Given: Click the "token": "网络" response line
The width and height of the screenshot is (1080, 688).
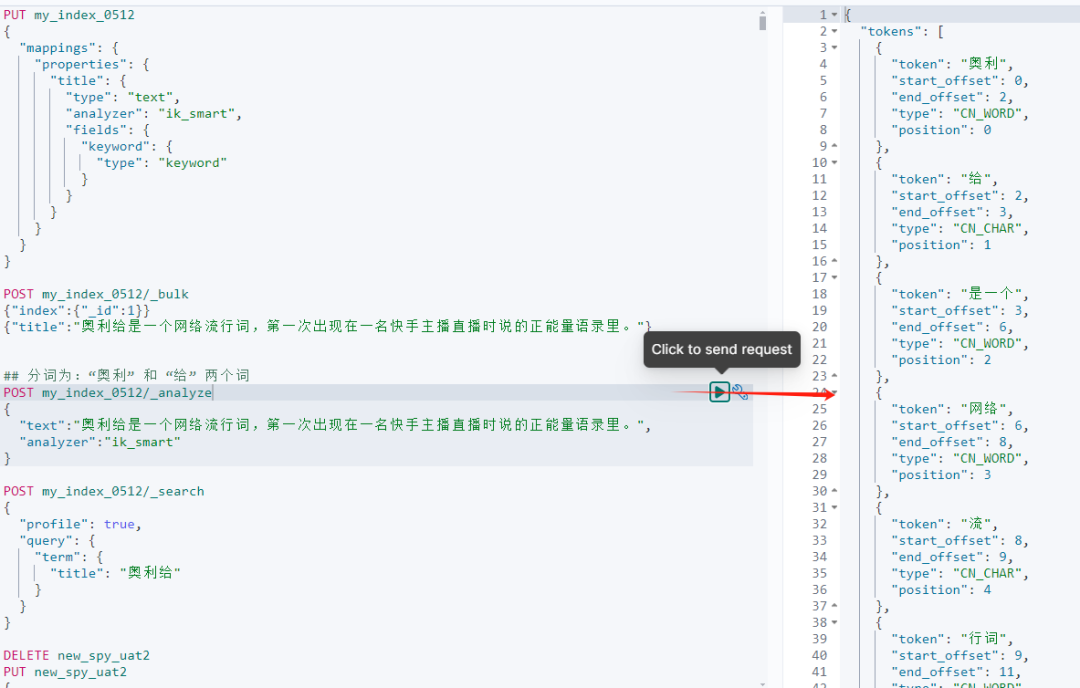Looking at the screenshot, I should click(952, 409).
